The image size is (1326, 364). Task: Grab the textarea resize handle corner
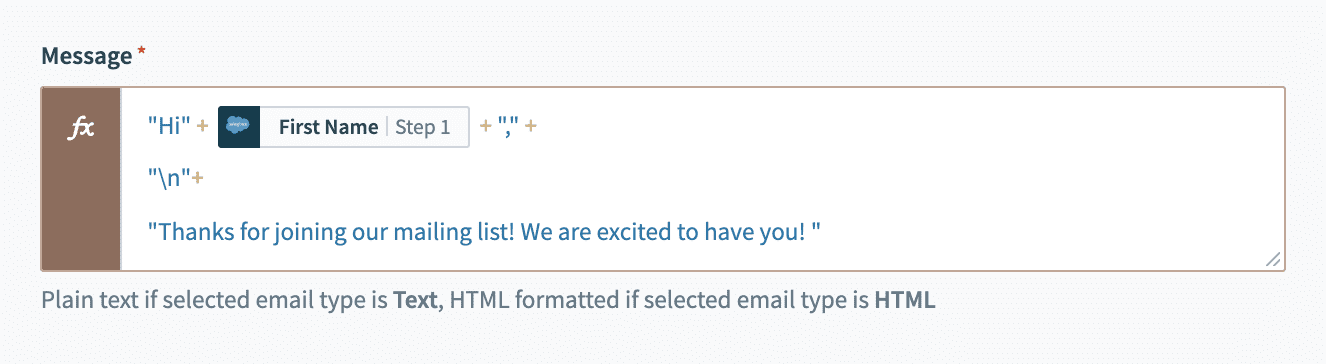coord(1273,259)
